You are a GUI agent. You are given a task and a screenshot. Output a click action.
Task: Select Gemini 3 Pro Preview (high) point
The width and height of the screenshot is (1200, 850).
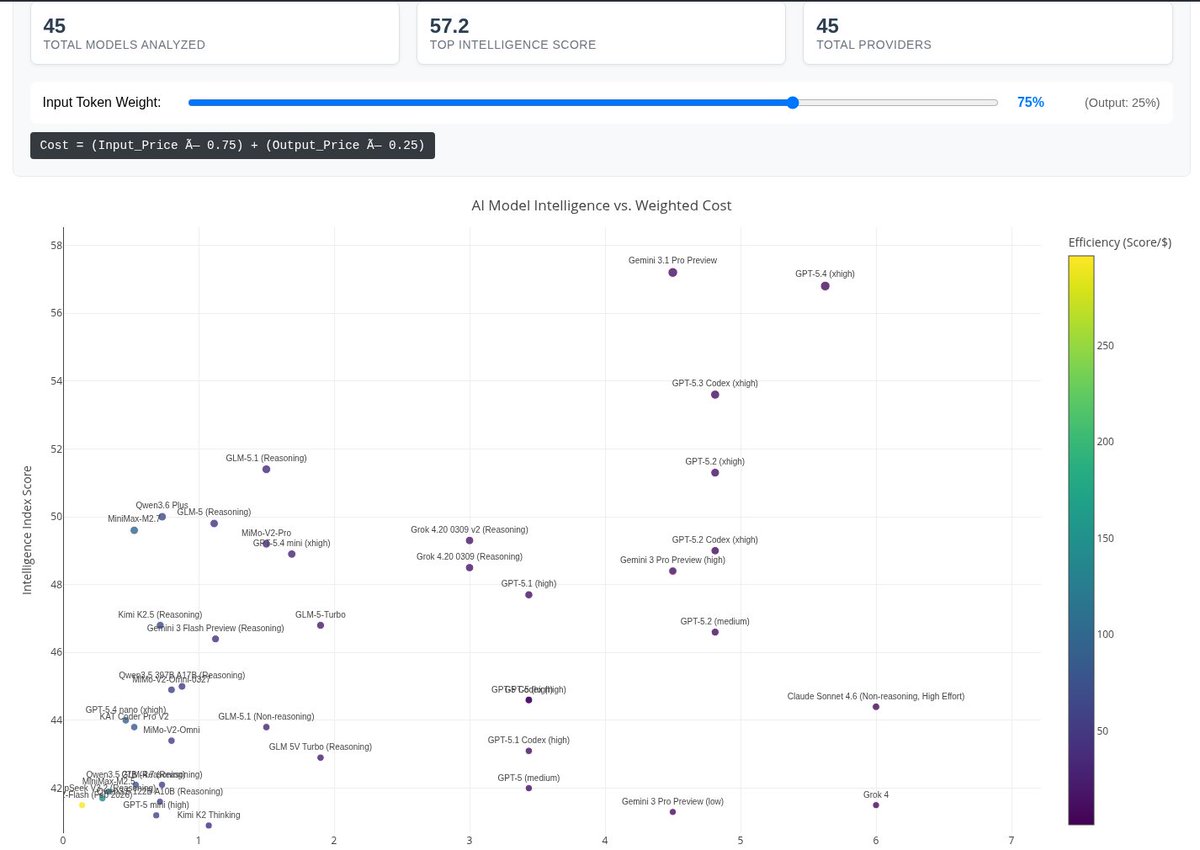coord(673,571)
